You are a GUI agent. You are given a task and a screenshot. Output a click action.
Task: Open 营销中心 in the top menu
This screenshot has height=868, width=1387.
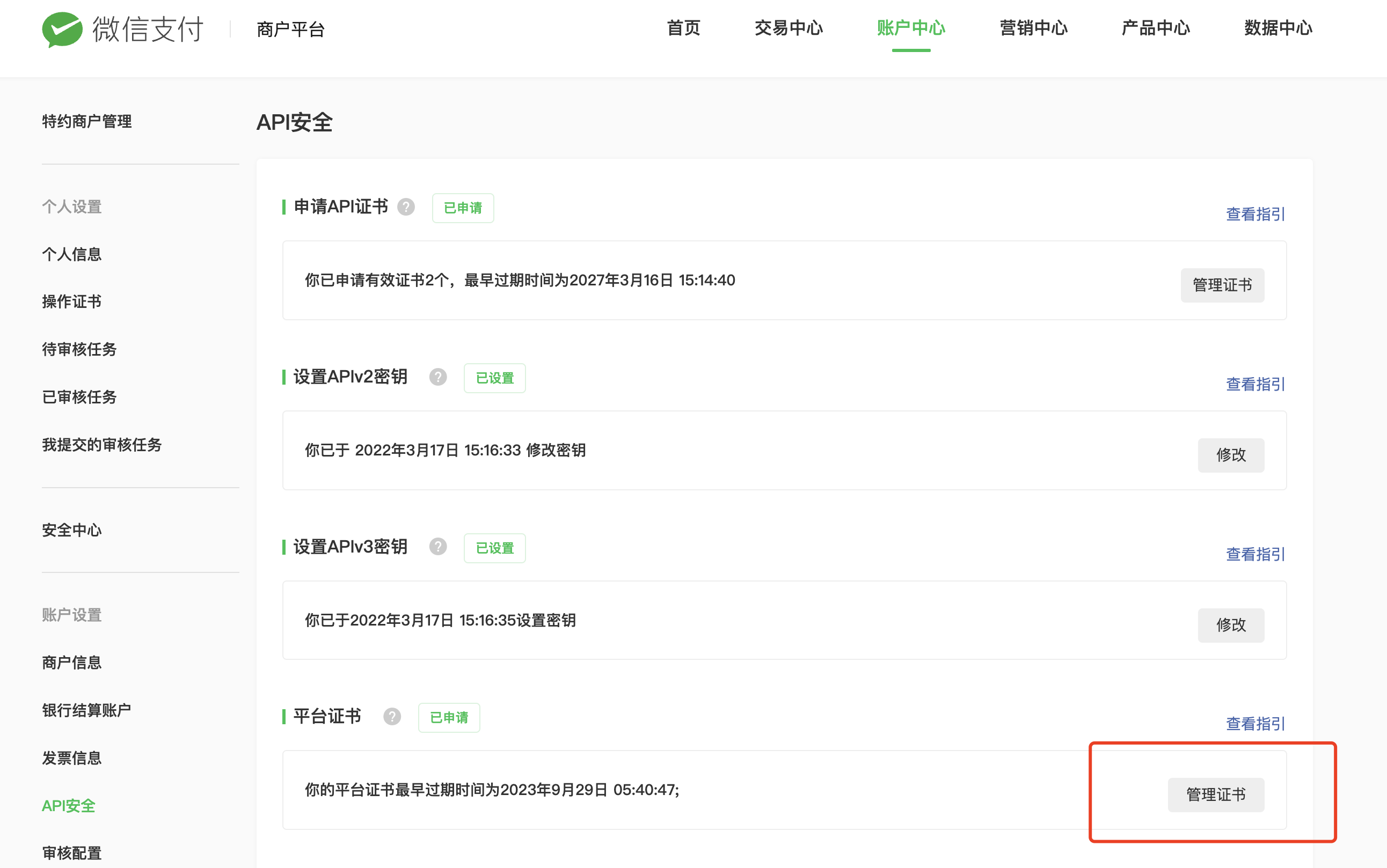(1033, 27)
